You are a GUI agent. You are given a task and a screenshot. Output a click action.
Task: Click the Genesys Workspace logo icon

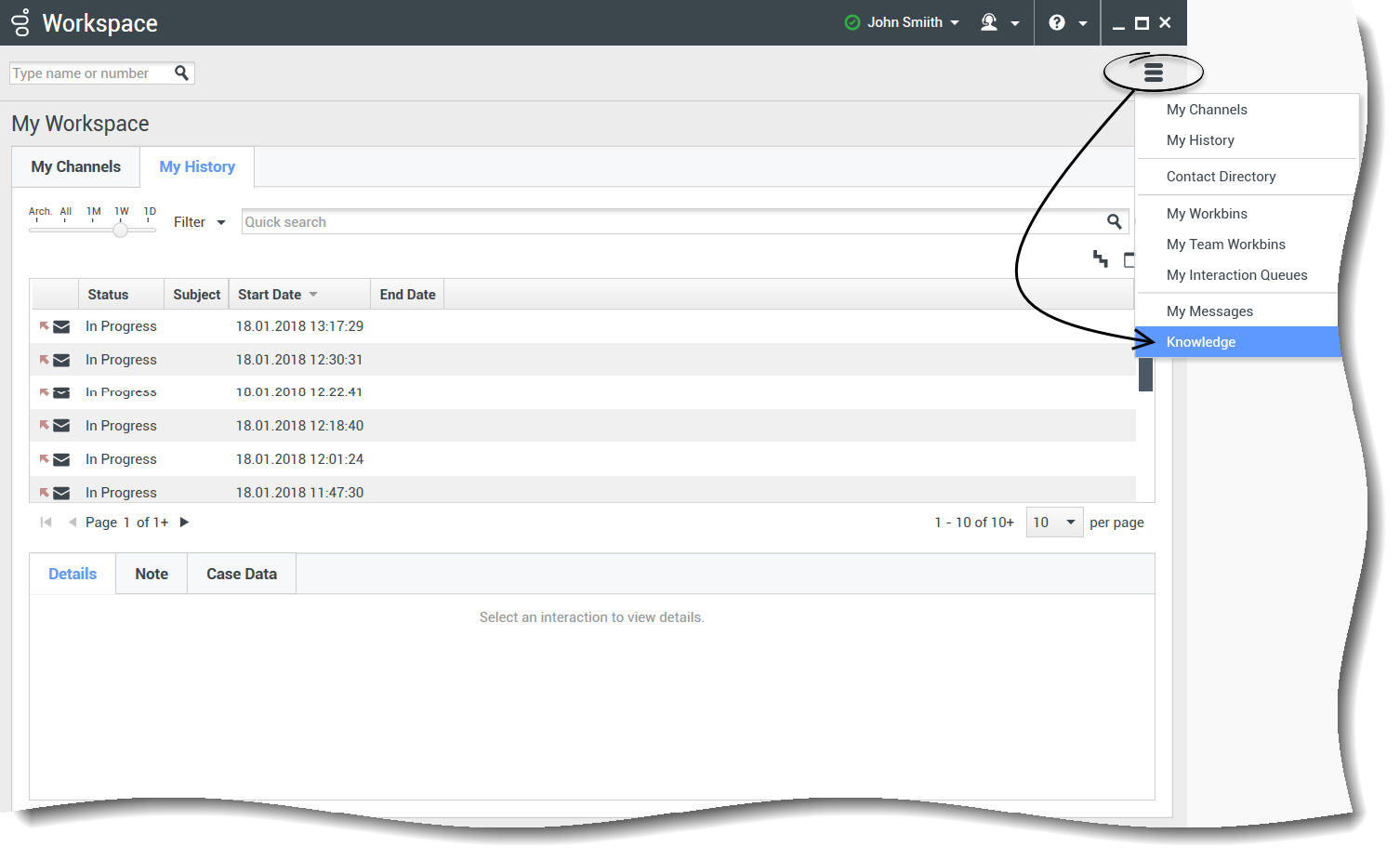click(x=20, y=22)
